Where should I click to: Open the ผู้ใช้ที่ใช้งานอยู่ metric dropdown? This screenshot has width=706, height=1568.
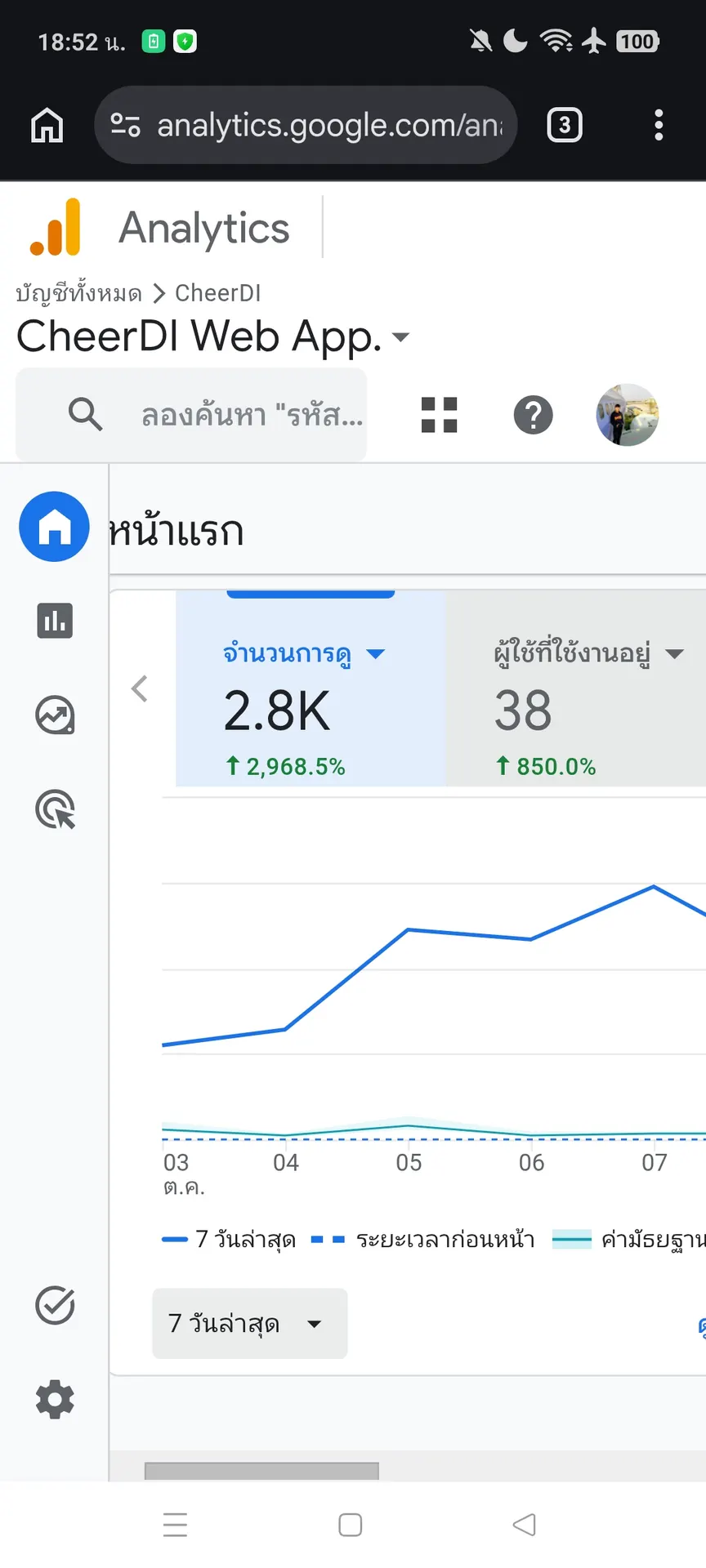[674, 654]
